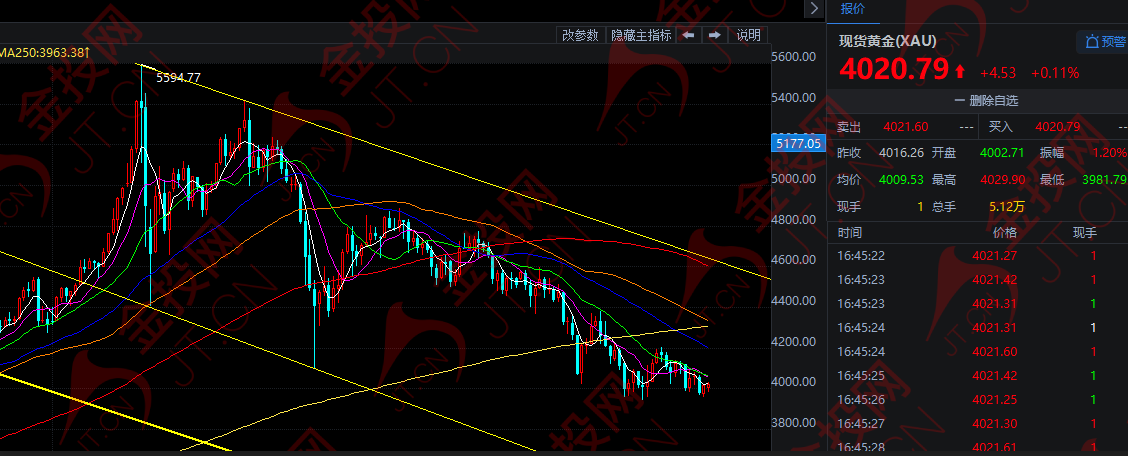The height and width of the screenshot is (456, 1128).
Task: Select the 16:45:25 trade row
Action: click(x=978, y=375)
